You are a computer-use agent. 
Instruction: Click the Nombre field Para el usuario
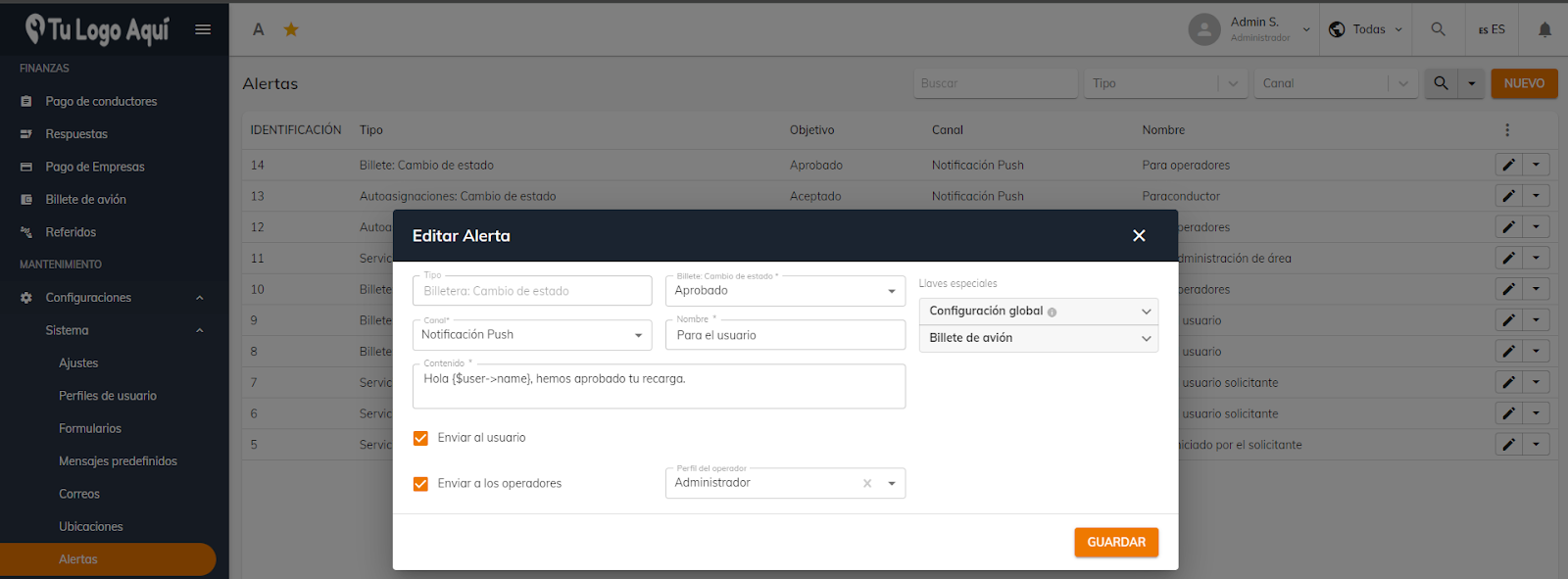785,335
